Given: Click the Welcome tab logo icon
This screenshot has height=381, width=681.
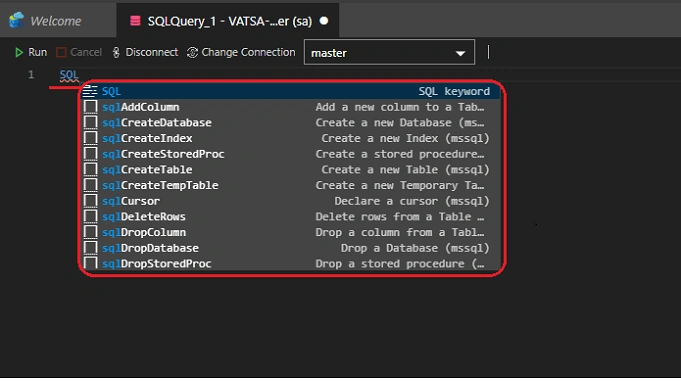Looking at the screenshot, I should [17, 20].
